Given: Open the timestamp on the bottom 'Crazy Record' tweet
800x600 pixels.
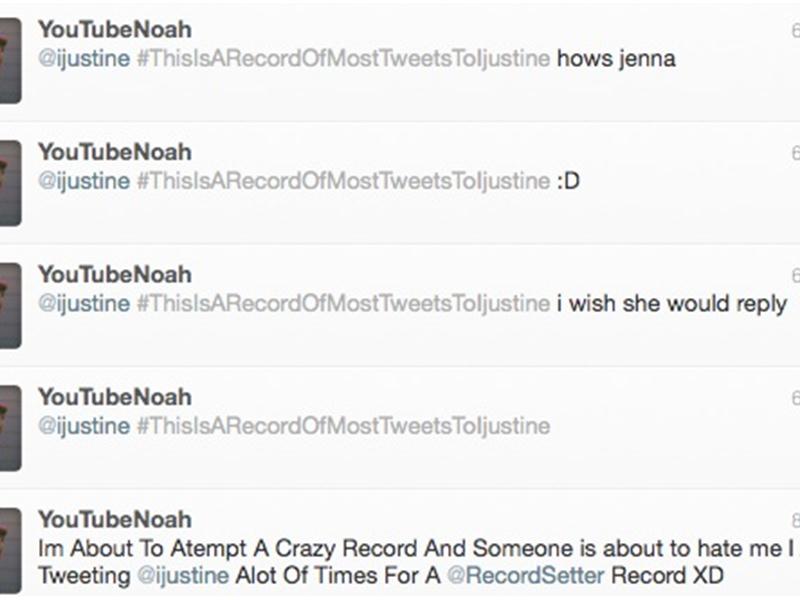Looking at the screenshot, I should tap(795, 517).
